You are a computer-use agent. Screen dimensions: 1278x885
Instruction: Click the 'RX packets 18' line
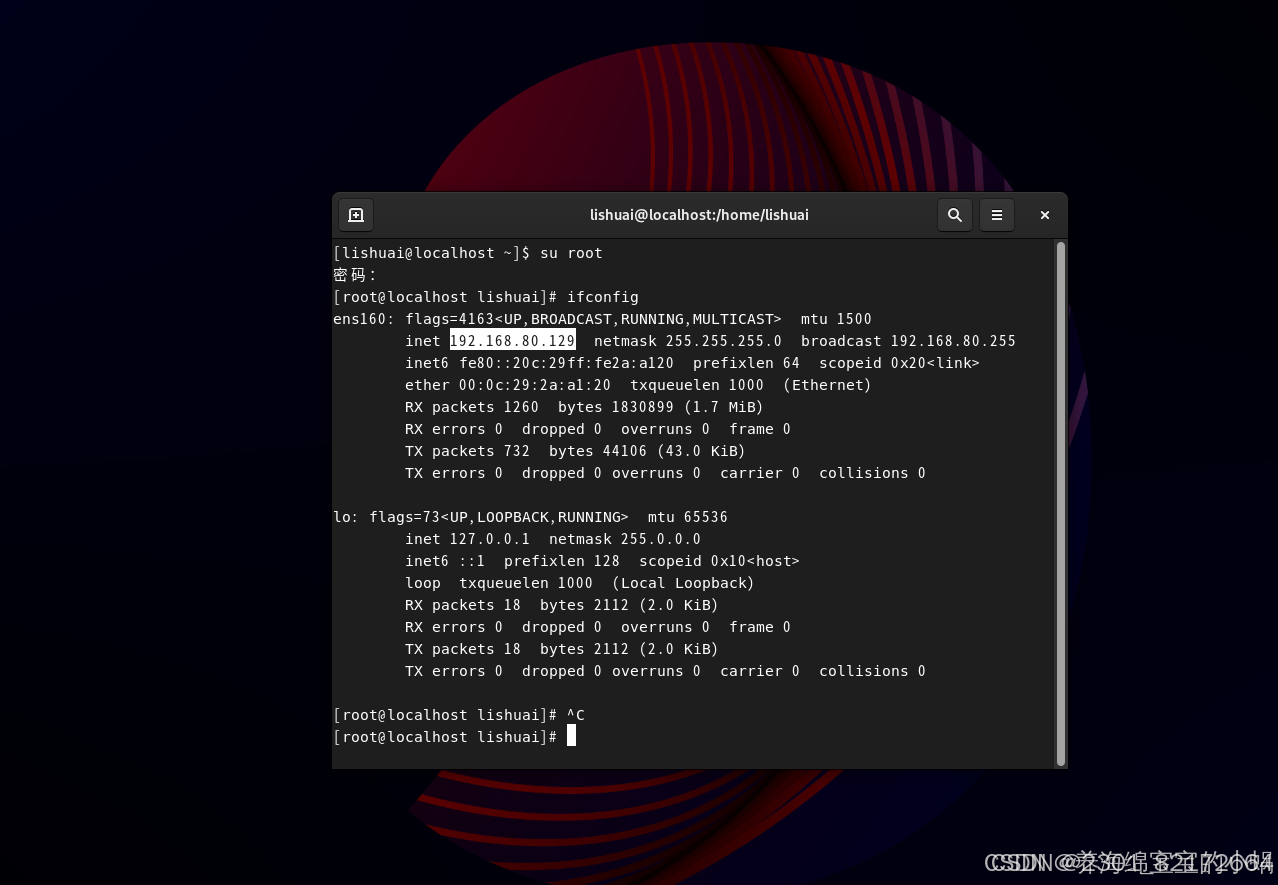tap(562, 605)
